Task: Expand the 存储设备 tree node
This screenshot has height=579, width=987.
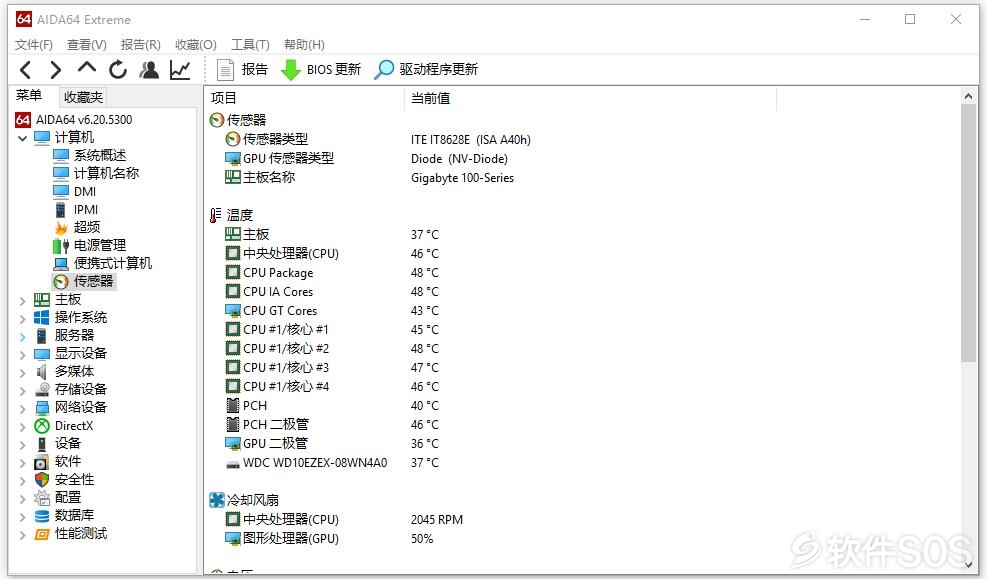Action: click(23, 391)
